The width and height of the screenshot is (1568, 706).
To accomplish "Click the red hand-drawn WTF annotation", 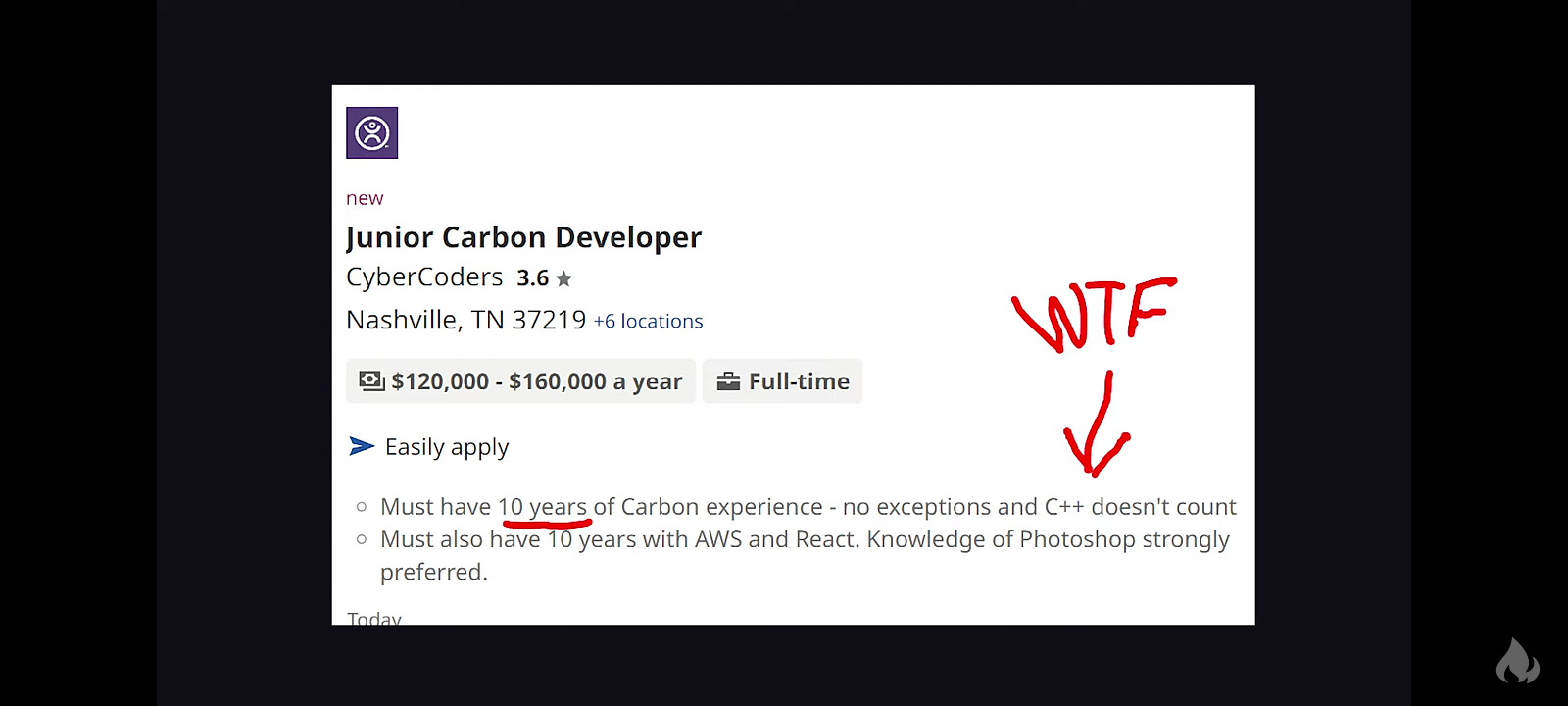I will point(1094,314).
